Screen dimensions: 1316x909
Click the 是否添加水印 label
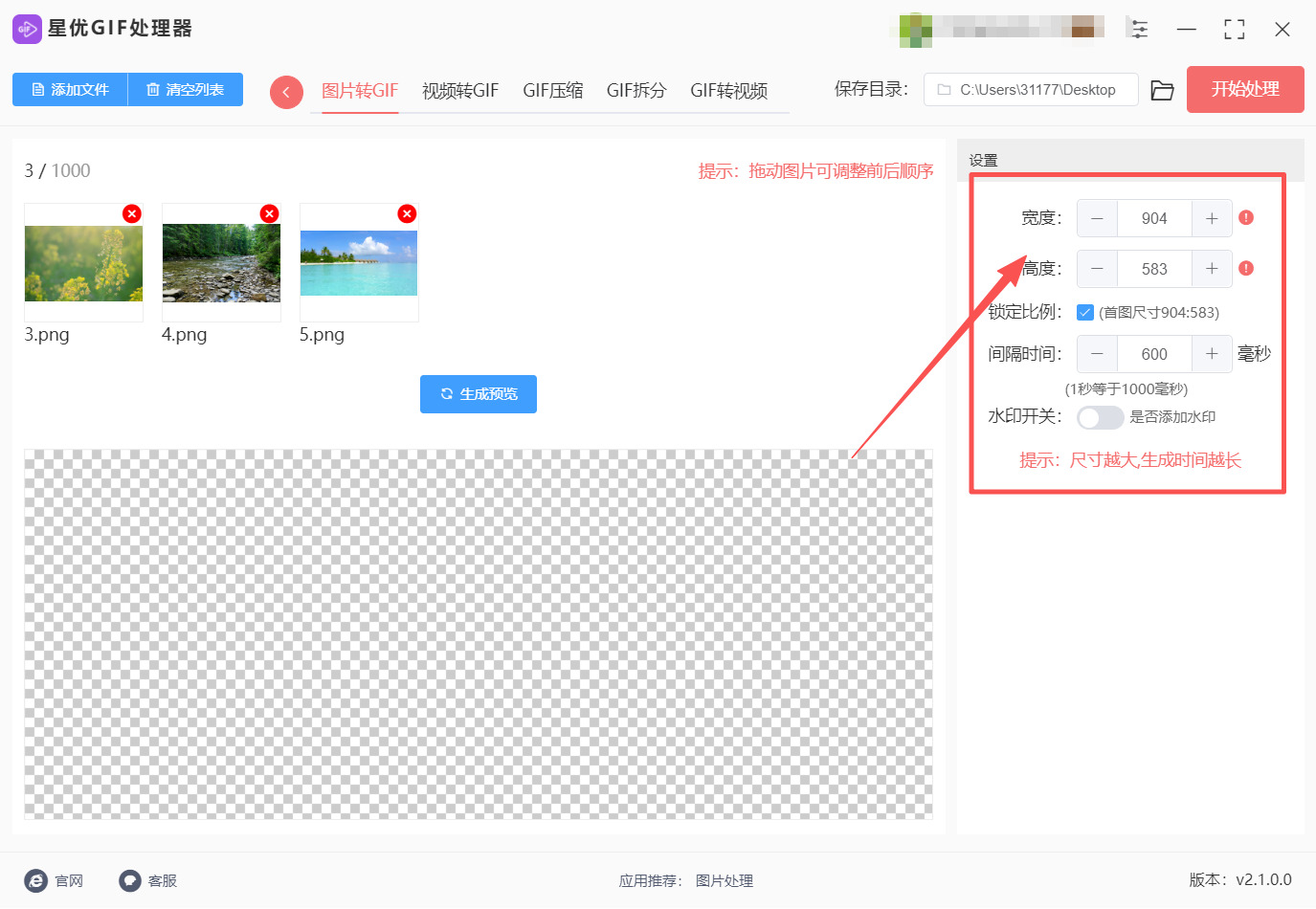coord(1172,417)
